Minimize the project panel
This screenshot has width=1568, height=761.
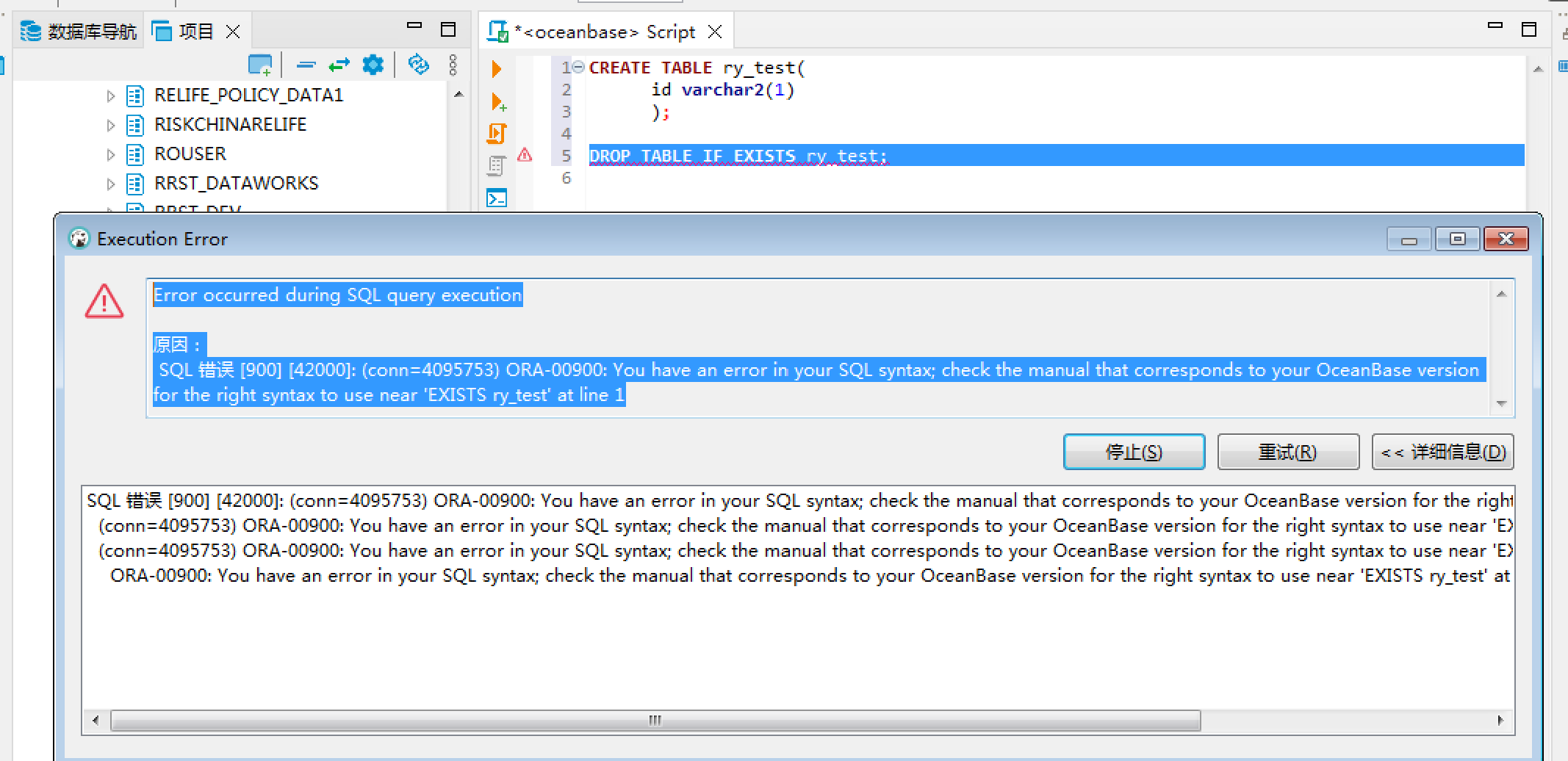[414, 26]
